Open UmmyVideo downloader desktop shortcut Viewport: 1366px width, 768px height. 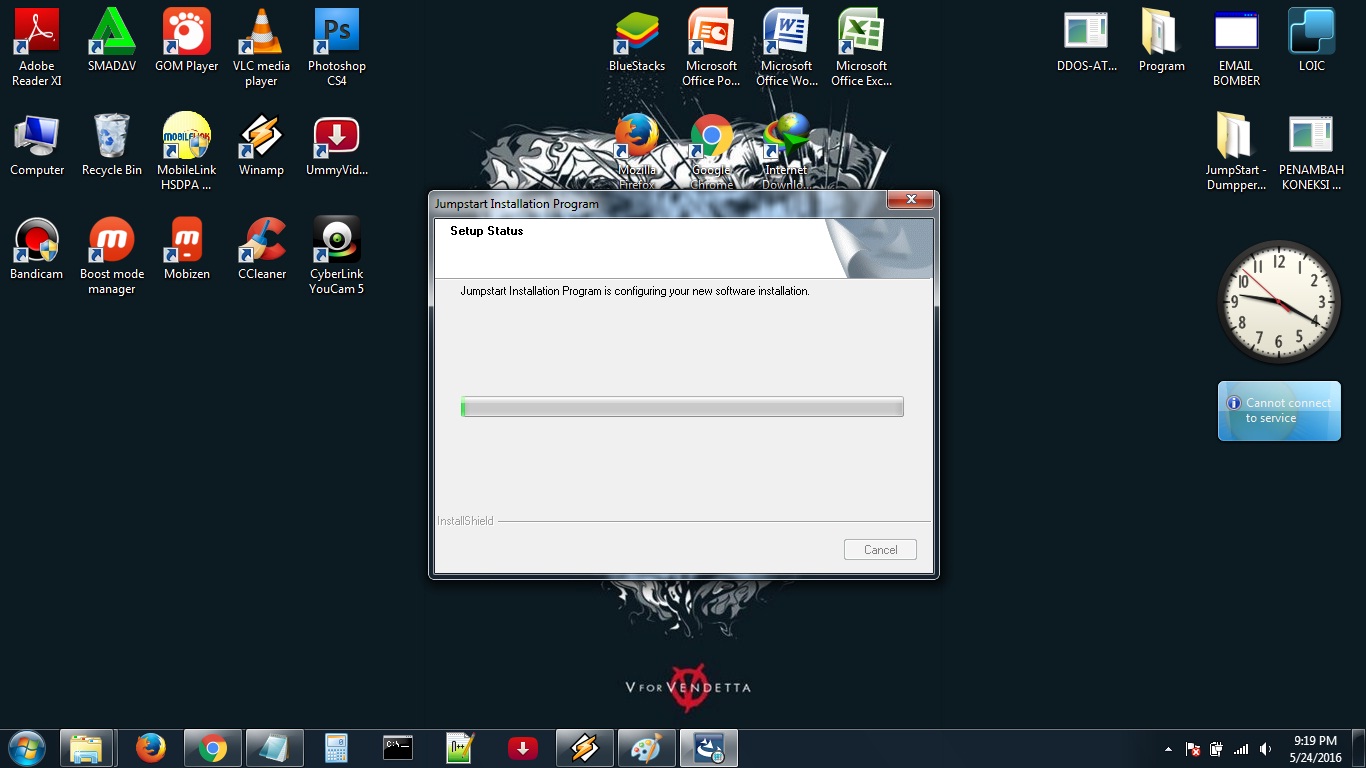pyautogui.click(x=337, y=145)
